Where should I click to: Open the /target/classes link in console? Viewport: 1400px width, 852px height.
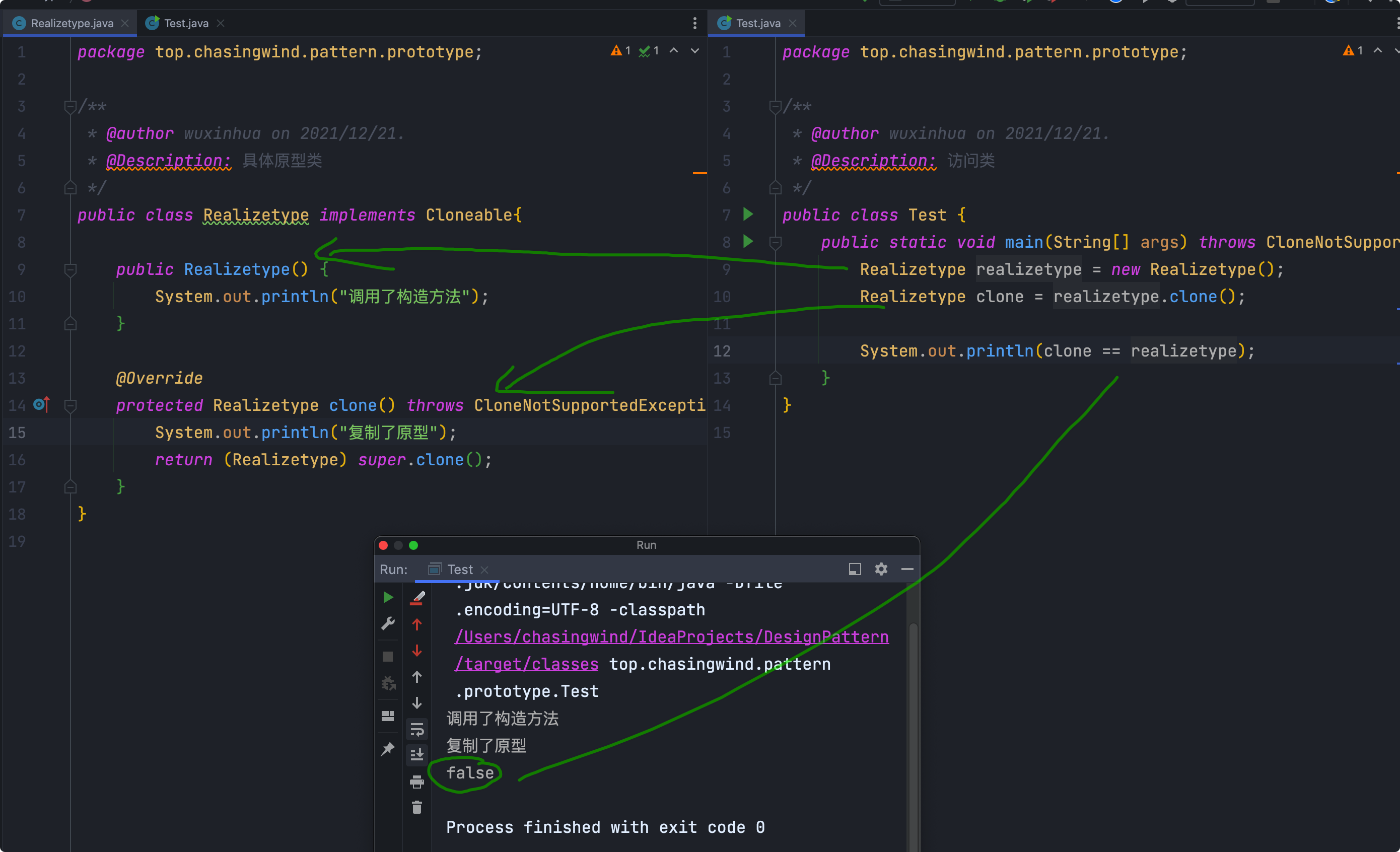[x=526, y=664]
